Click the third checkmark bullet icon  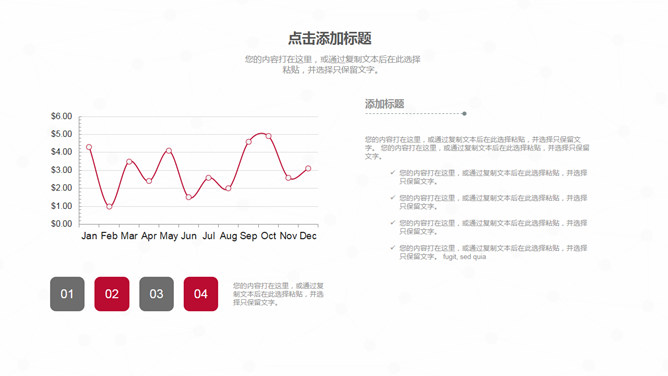[392, 223]
